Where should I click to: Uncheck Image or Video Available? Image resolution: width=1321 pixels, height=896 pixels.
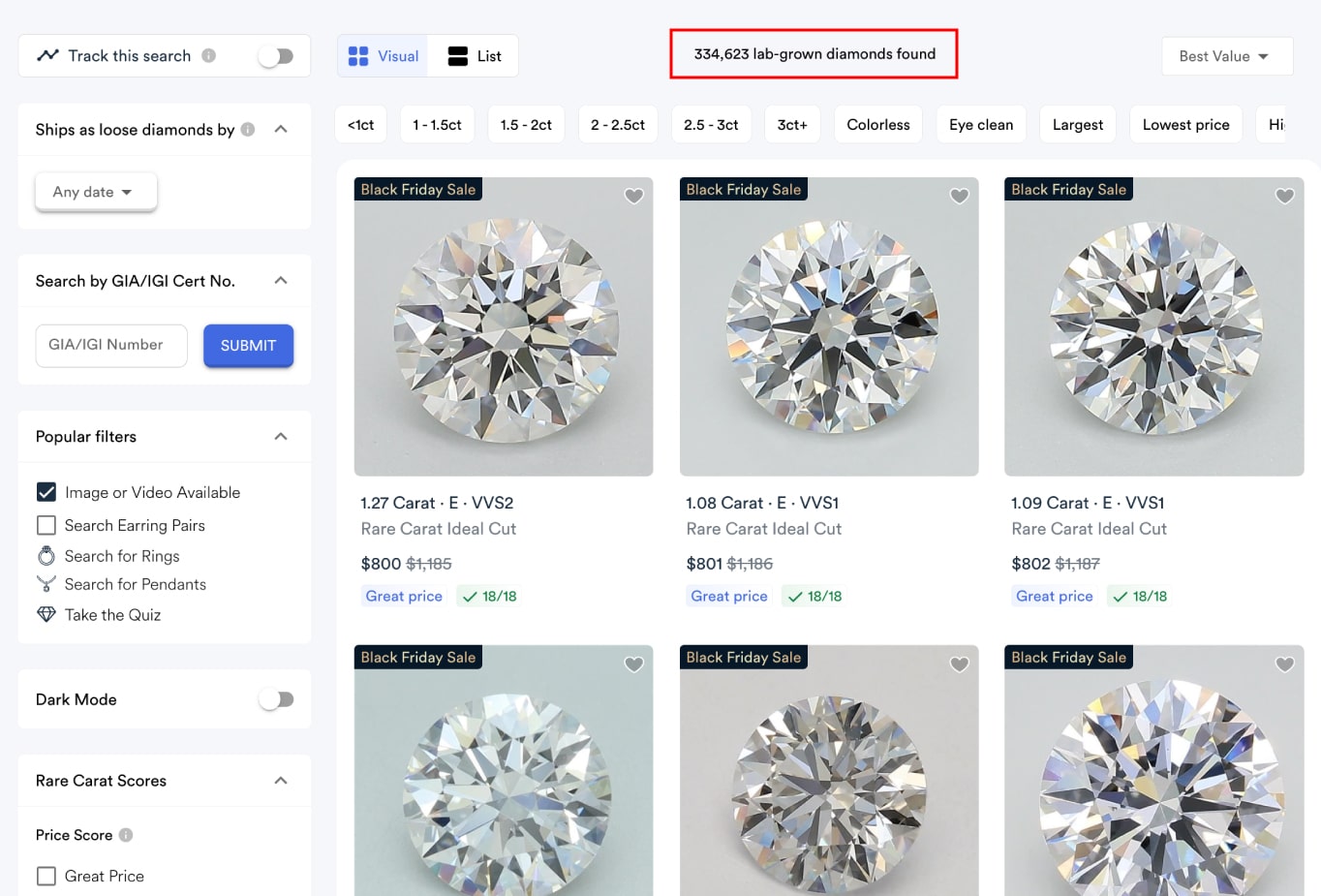pos(46,492)
